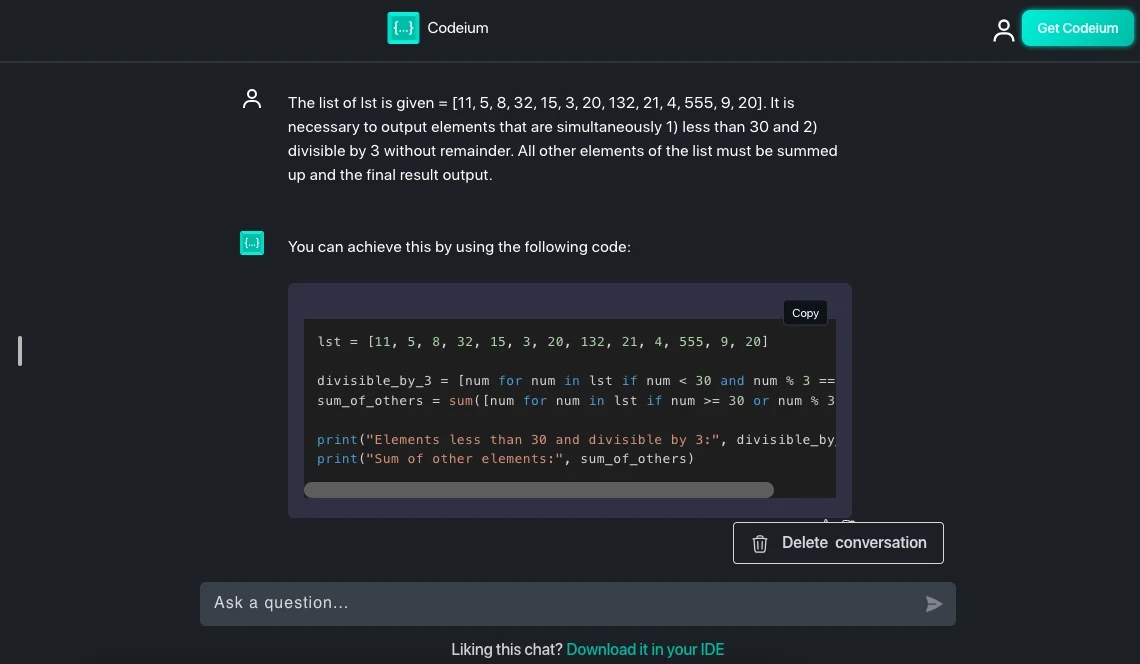Copy the code with the Copy button

pyautogui.click(x=805, y=312)
